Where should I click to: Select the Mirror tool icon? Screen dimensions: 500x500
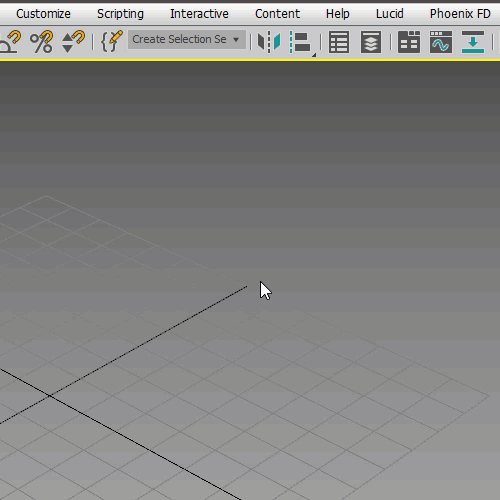(x=269, y=42)
